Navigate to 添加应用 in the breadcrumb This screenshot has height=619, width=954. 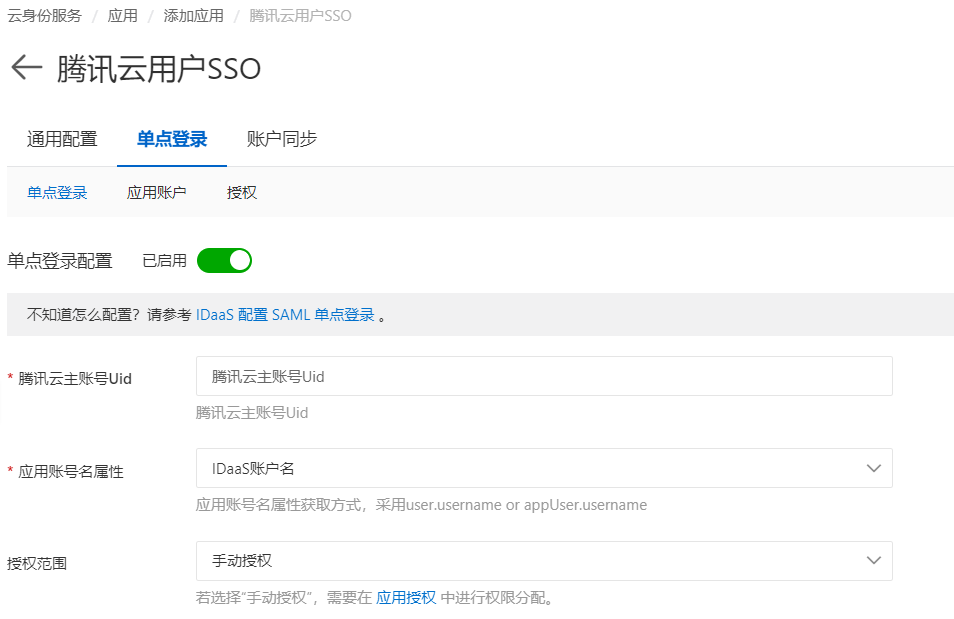coord(193,16)
